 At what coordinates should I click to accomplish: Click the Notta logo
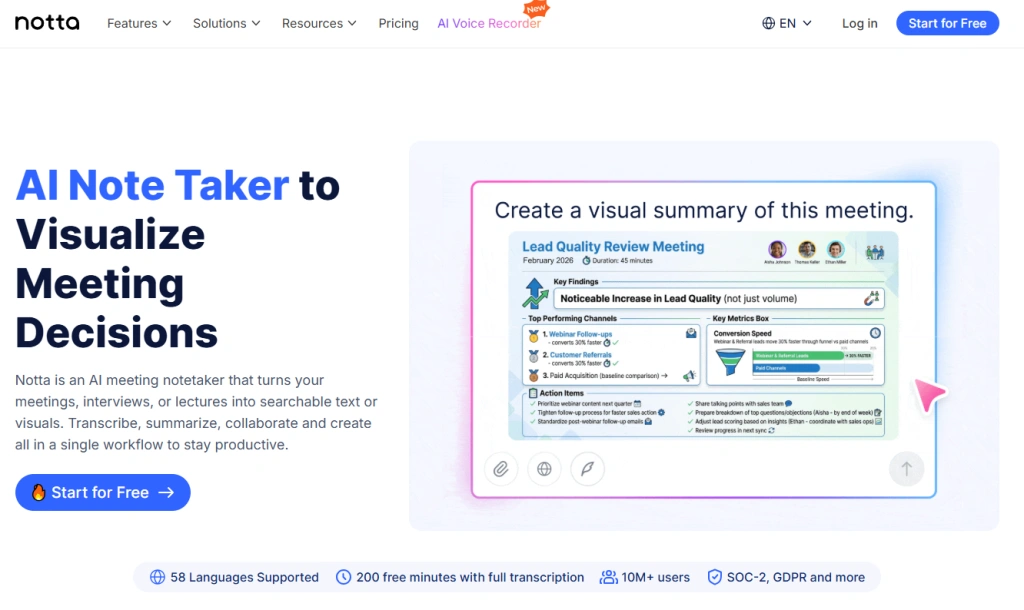click(47, 23)
